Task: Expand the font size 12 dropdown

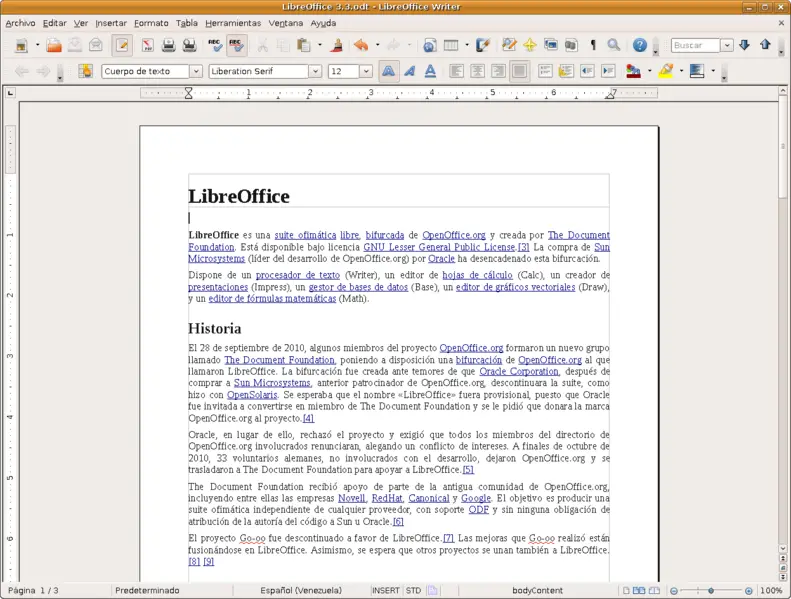Action: (366, 72)
